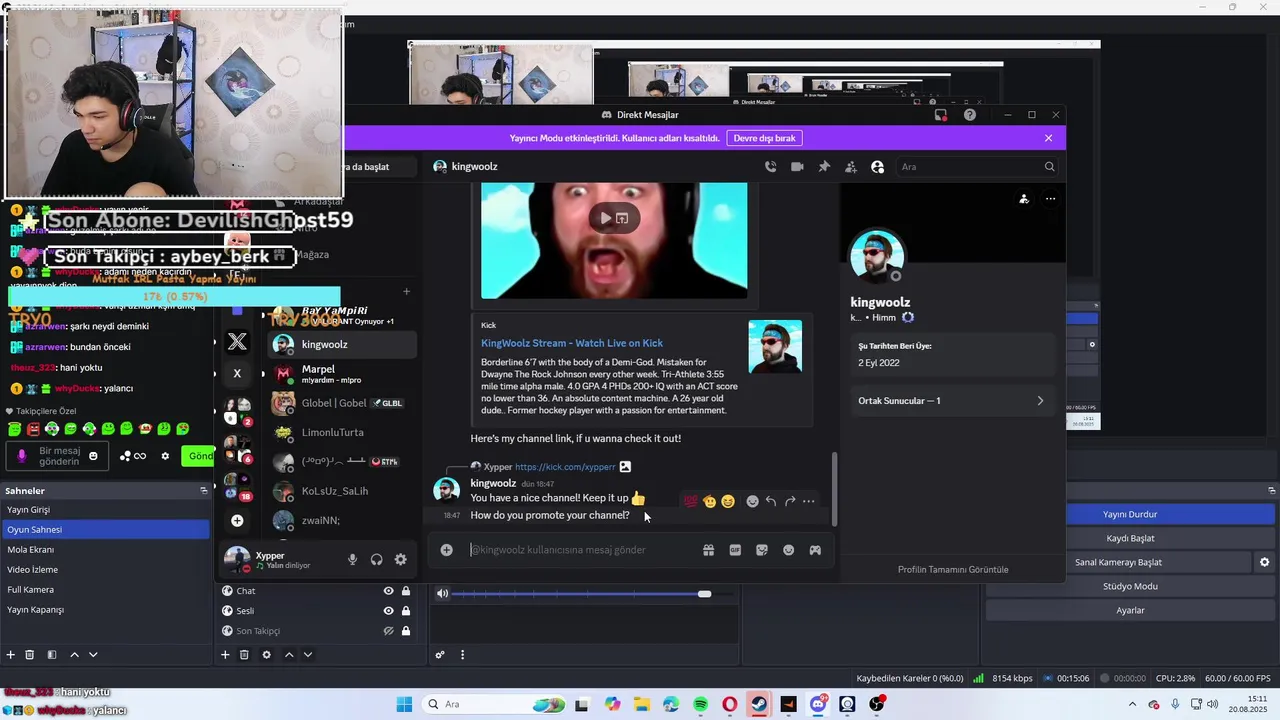The image size is (1280, 720).
Task: Open the emoji picker in message bar
Action: [789, 550]
